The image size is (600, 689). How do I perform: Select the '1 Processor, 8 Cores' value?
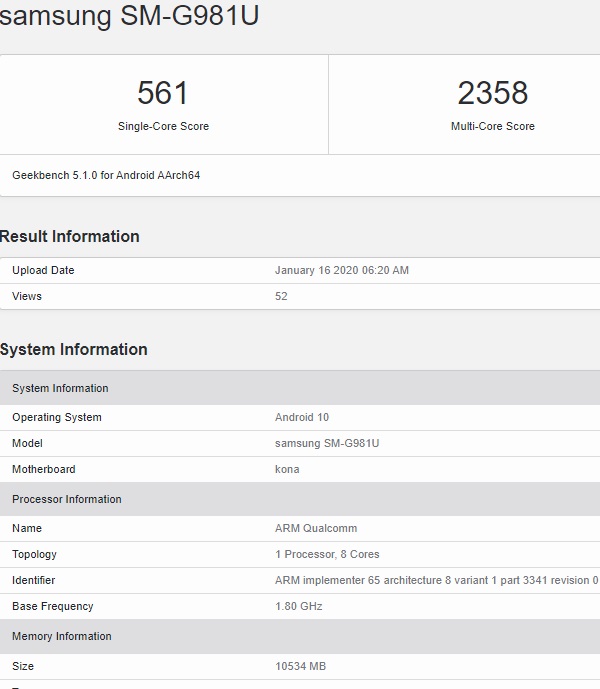327,554
